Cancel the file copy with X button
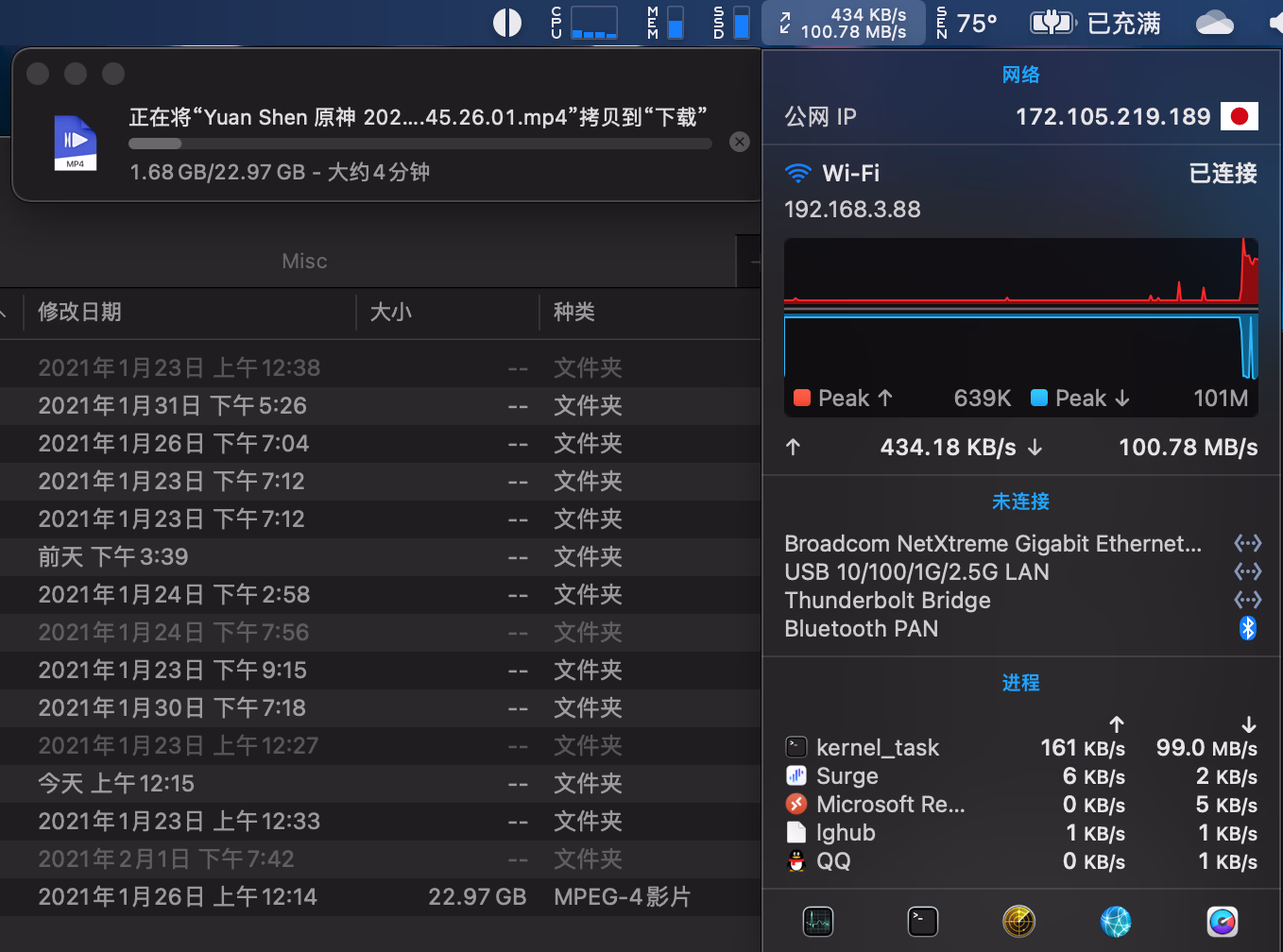 click(740, 142)
